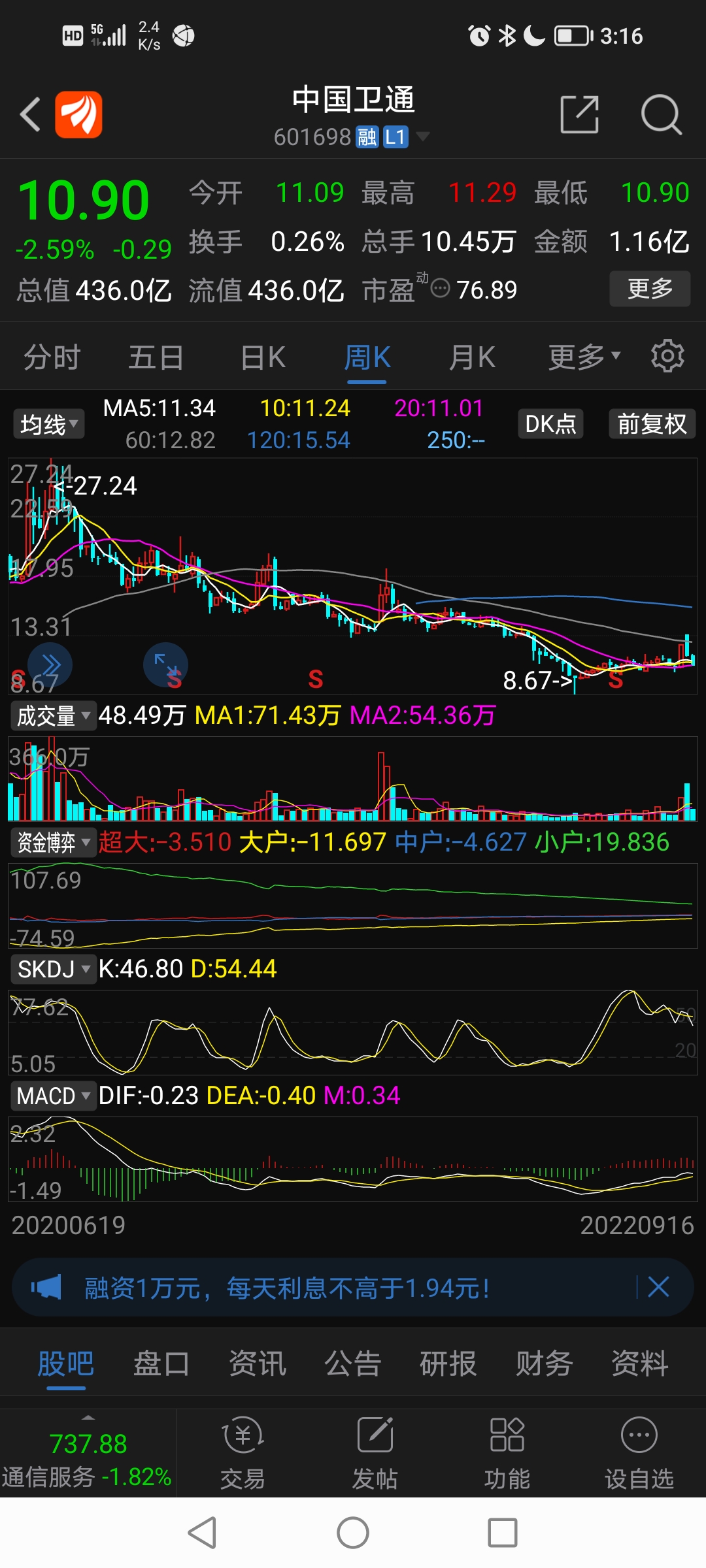Open 资金博弈 indicator dropdown
Image resolution: width=706 pixels, height=1568 pixels.
pyautogui.click(x=54, y=842)
